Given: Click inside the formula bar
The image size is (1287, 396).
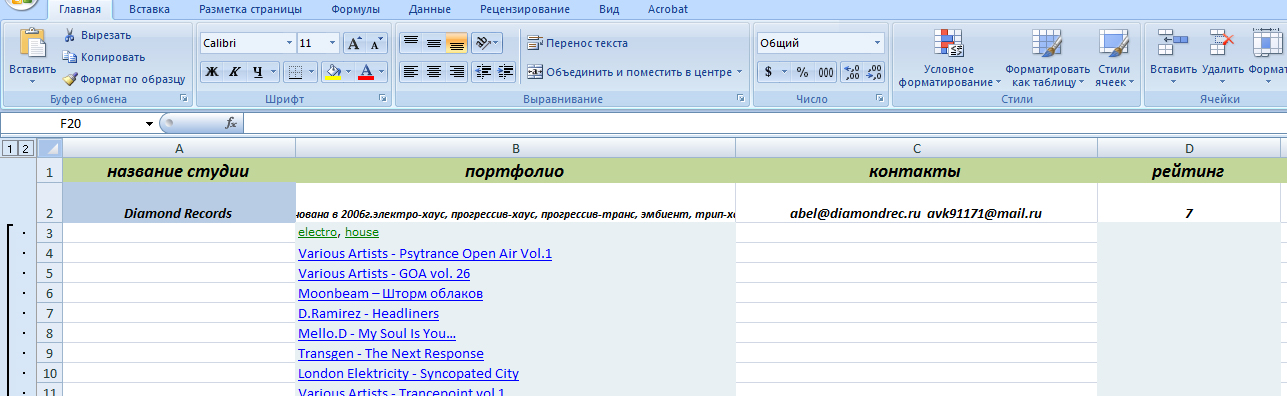Looking at the screenshot, I should (765, 123).
